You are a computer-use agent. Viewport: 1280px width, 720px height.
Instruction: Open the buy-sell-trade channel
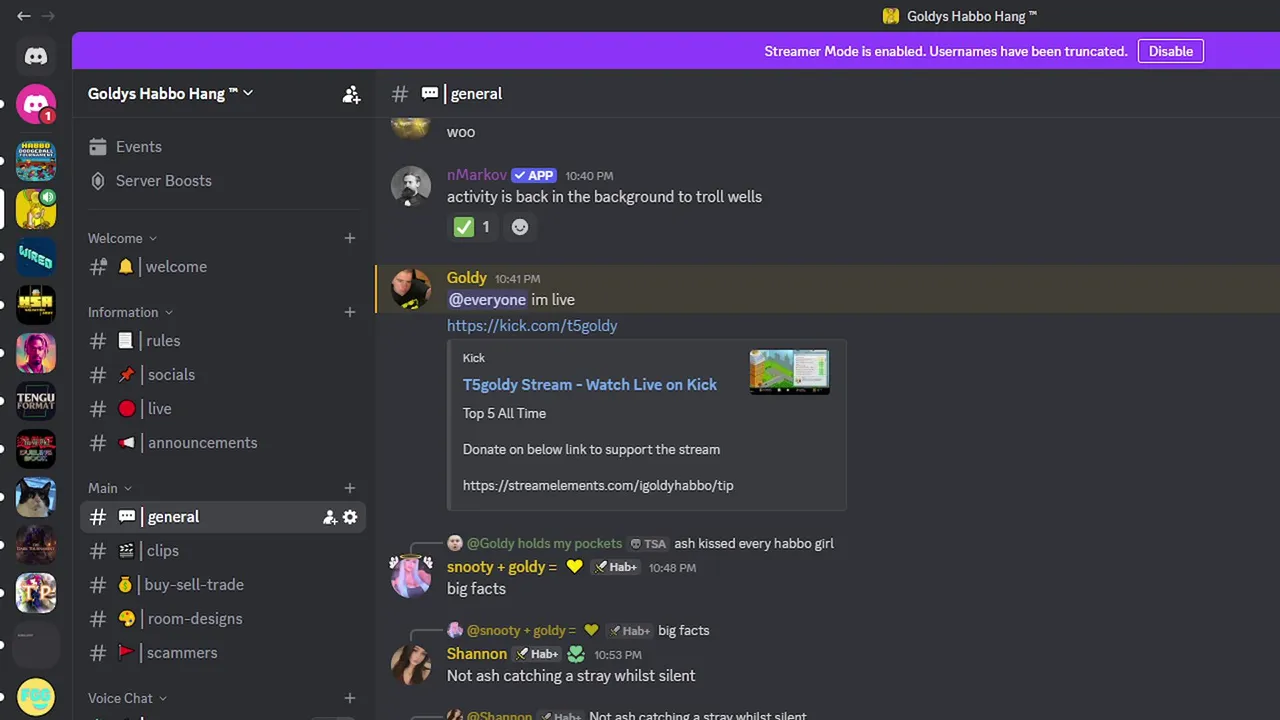[222, 585]
